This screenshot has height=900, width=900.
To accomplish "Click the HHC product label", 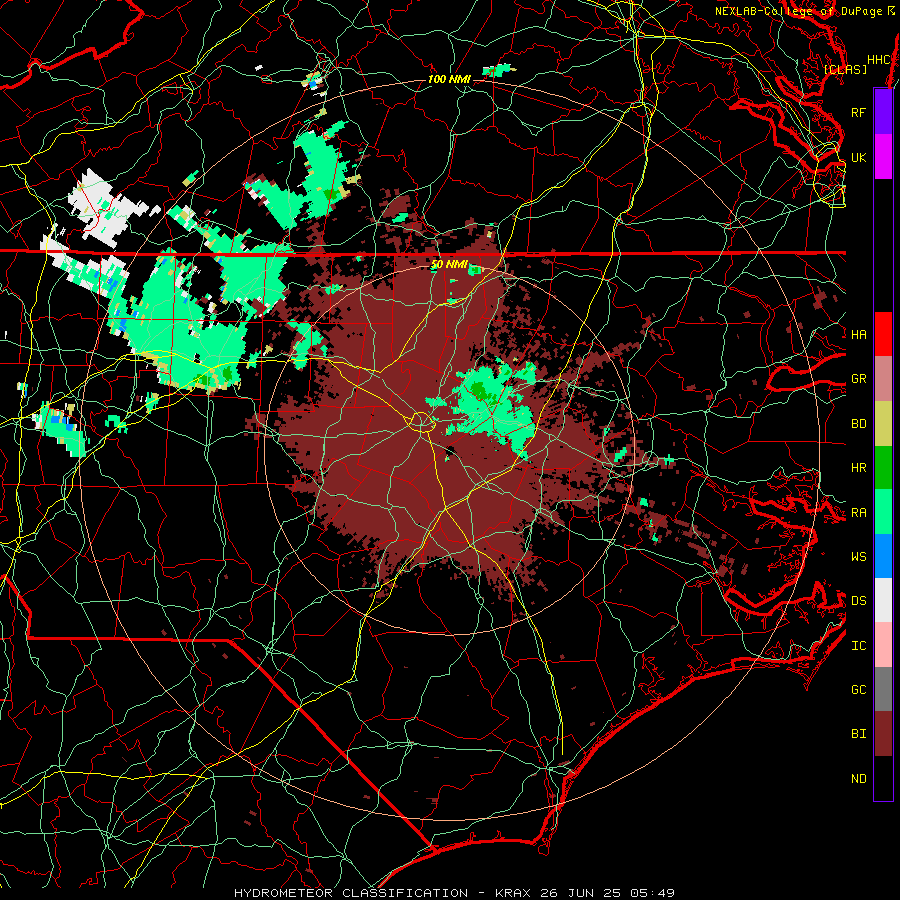I will click(878, 59).
